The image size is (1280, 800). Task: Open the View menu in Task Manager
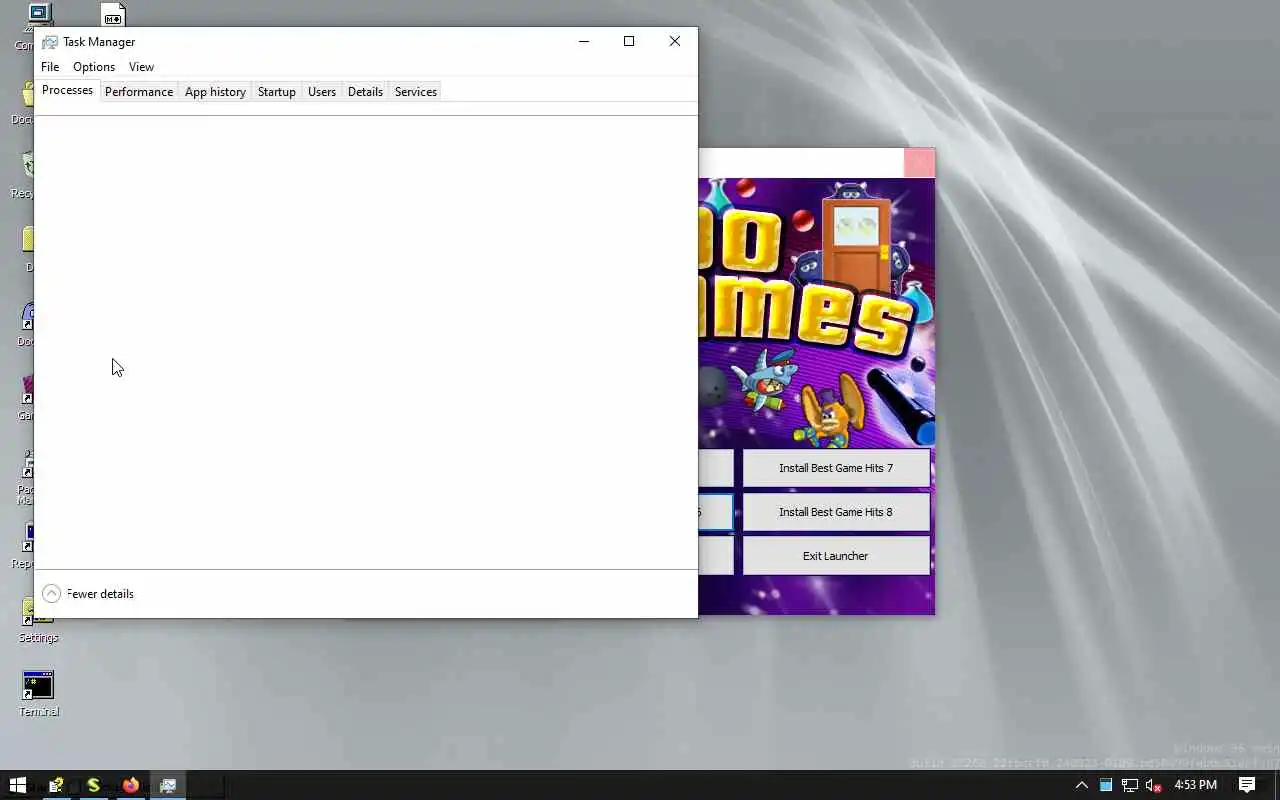tap(141, 67)
